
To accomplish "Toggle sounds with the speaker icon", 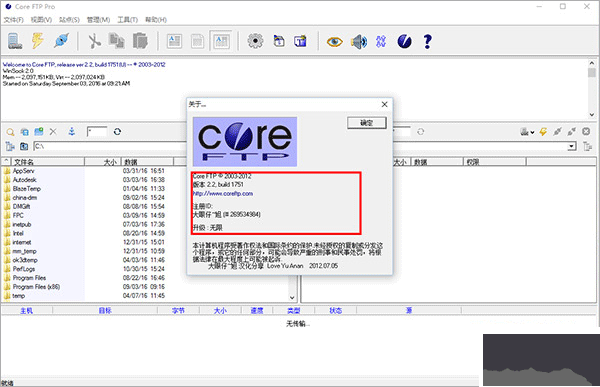I will (359, 41).
